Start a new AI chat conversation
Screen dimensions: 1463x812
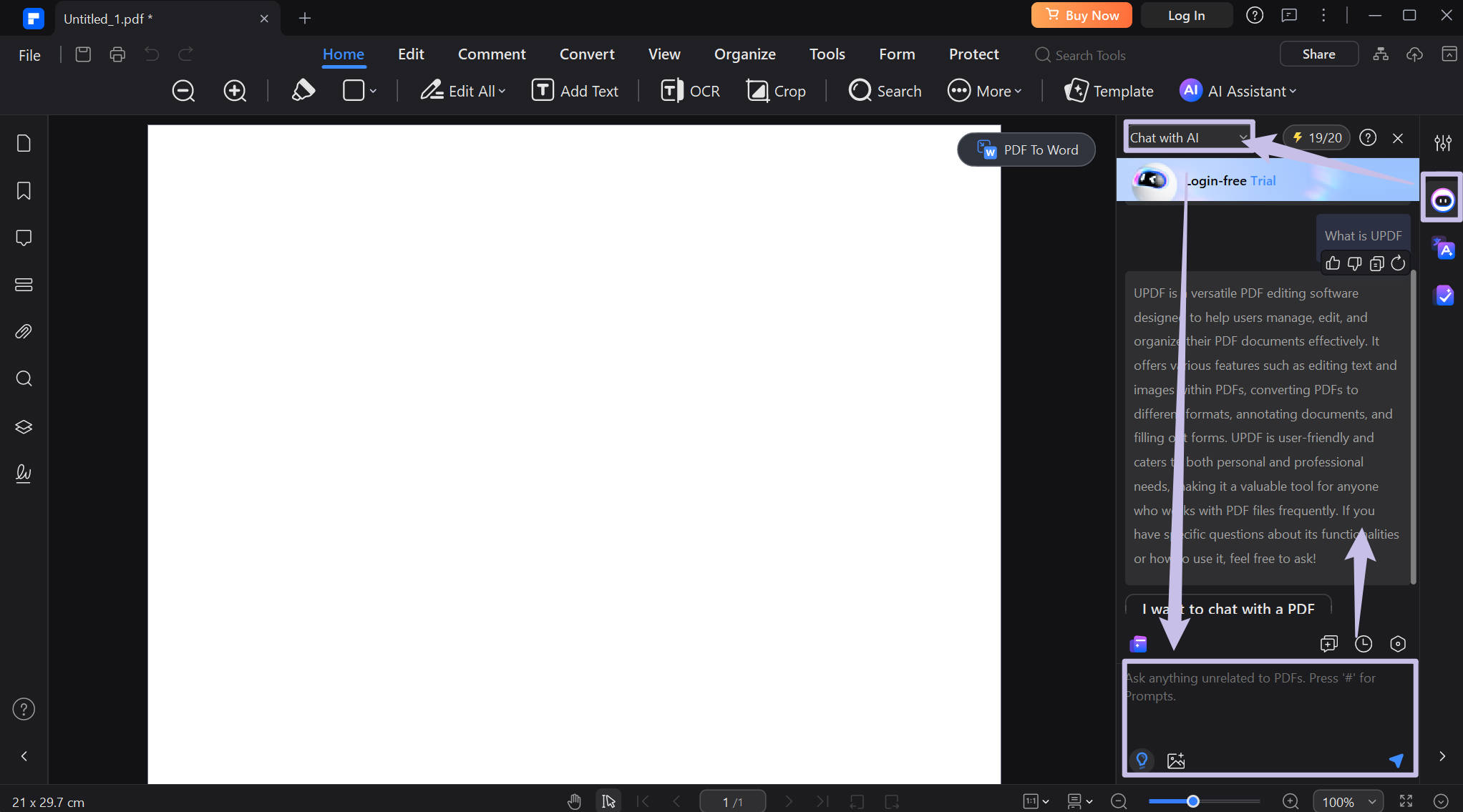[1329, 643]
